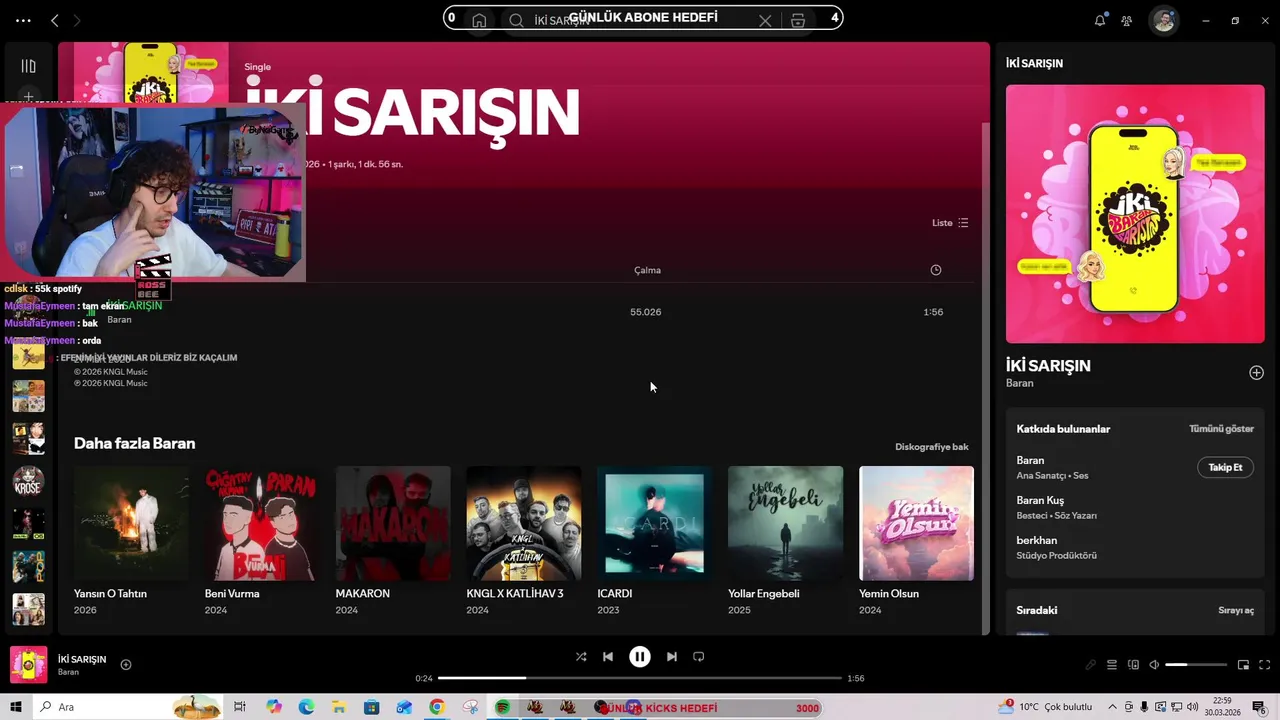Seek on the song progress bar
Screen dimensions: 1280x720
[x=640, y=678]
